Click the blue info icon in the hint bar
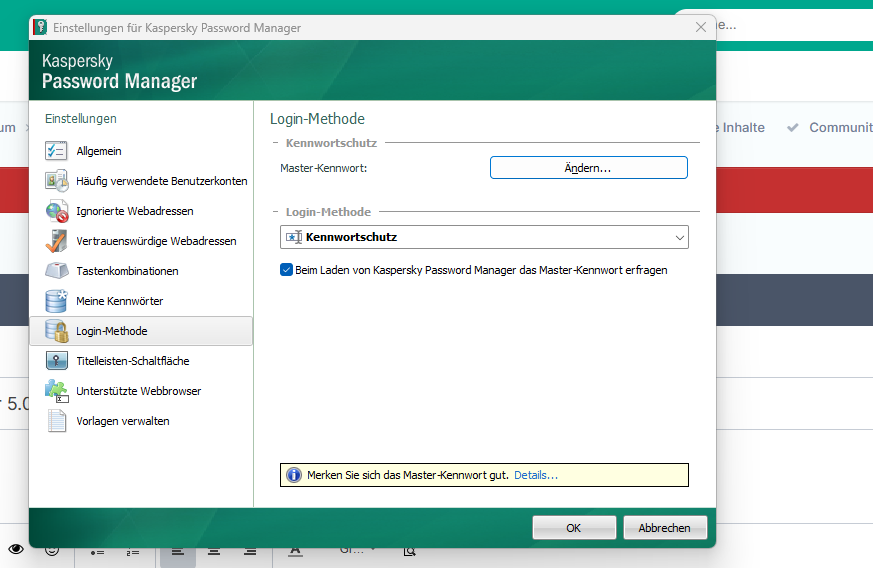This screenshot has height=568, width=873. pos(293,475)
